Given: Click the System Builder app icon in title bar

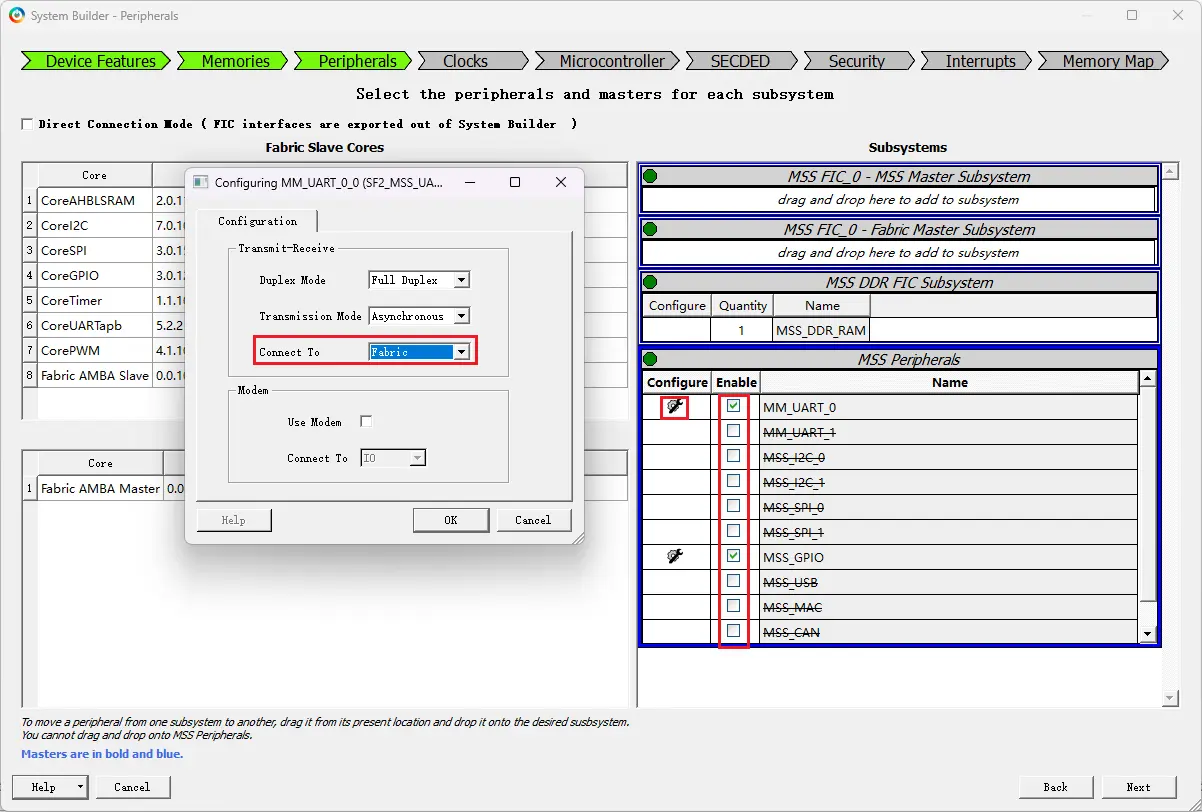Looking at the screenshot, I should pos(16,16).
